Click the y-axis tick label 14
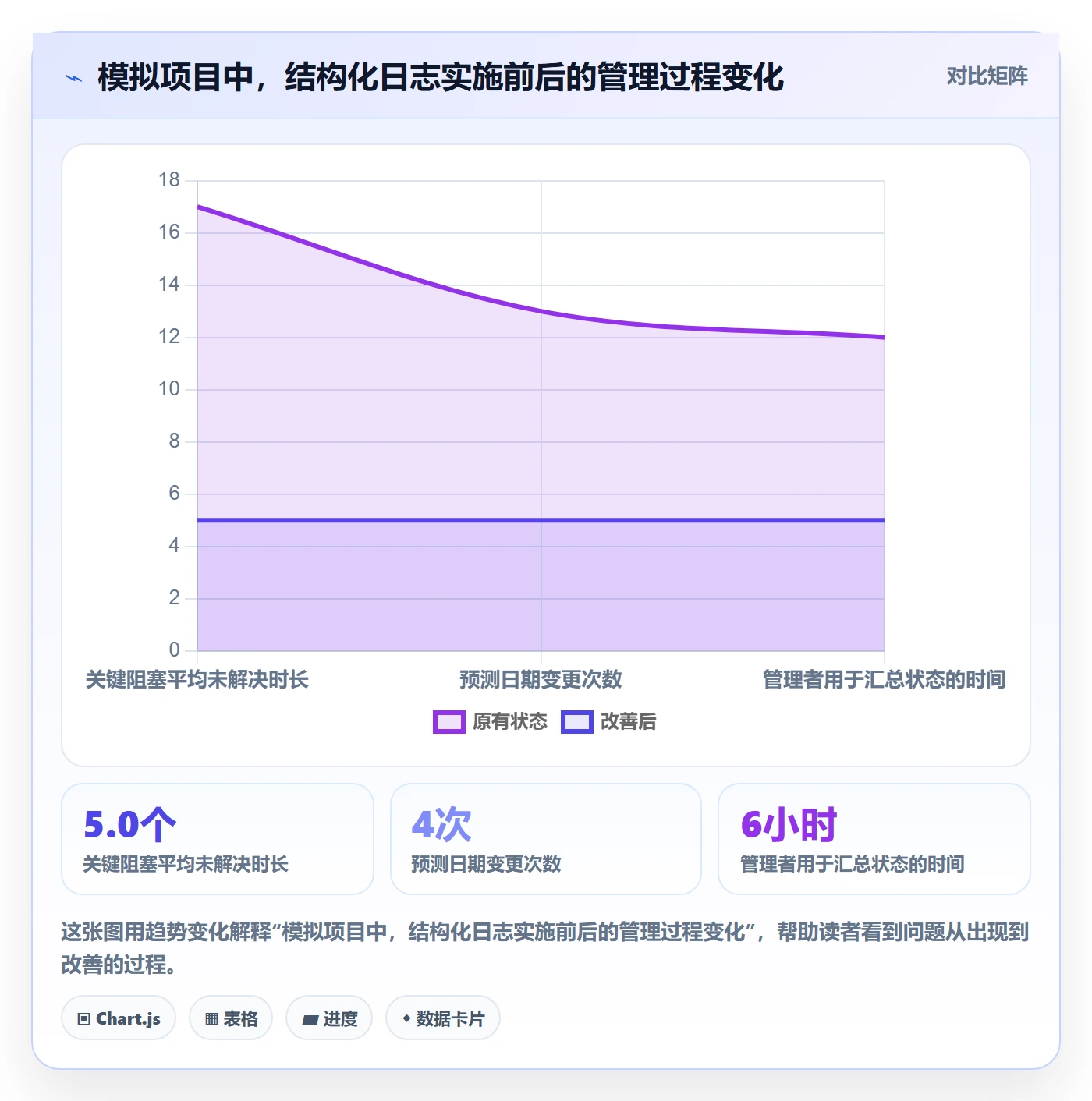The width and height of the screenshot is (1092, 1101). 169,285
